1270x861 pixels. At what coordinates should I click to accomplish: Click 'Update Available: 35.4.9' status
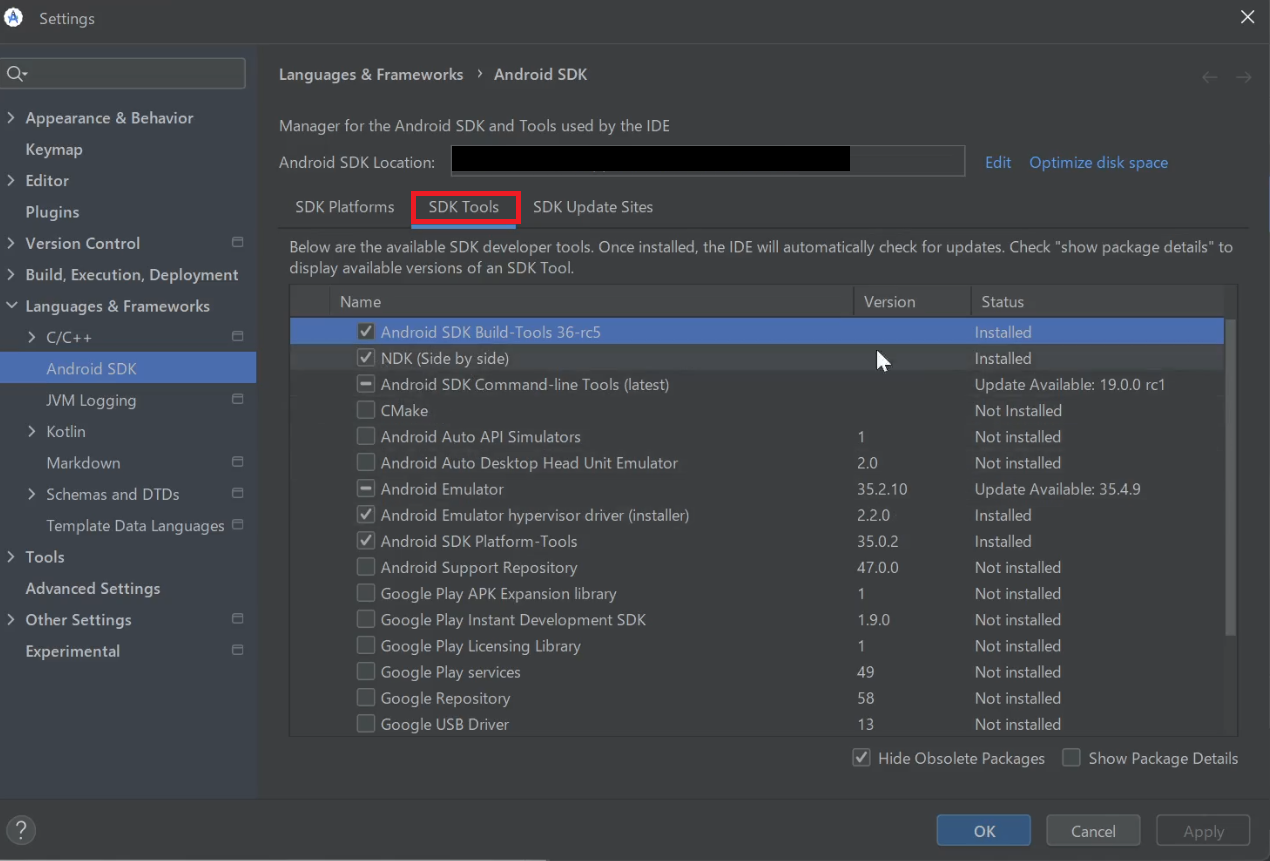tap(1058, 489)
